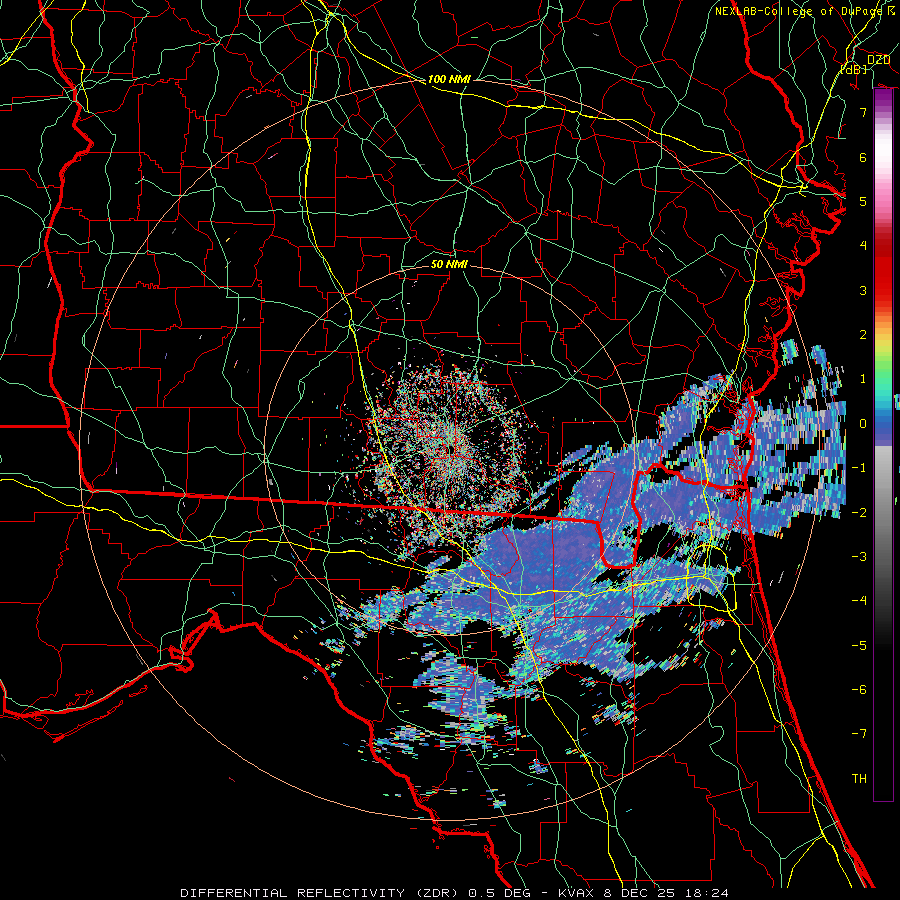Image resolution: width=900 pixels, height=900 pixels.
Task: Click the -3 value on the color scale
Action: pyautogui.click(x=859, y=557)
